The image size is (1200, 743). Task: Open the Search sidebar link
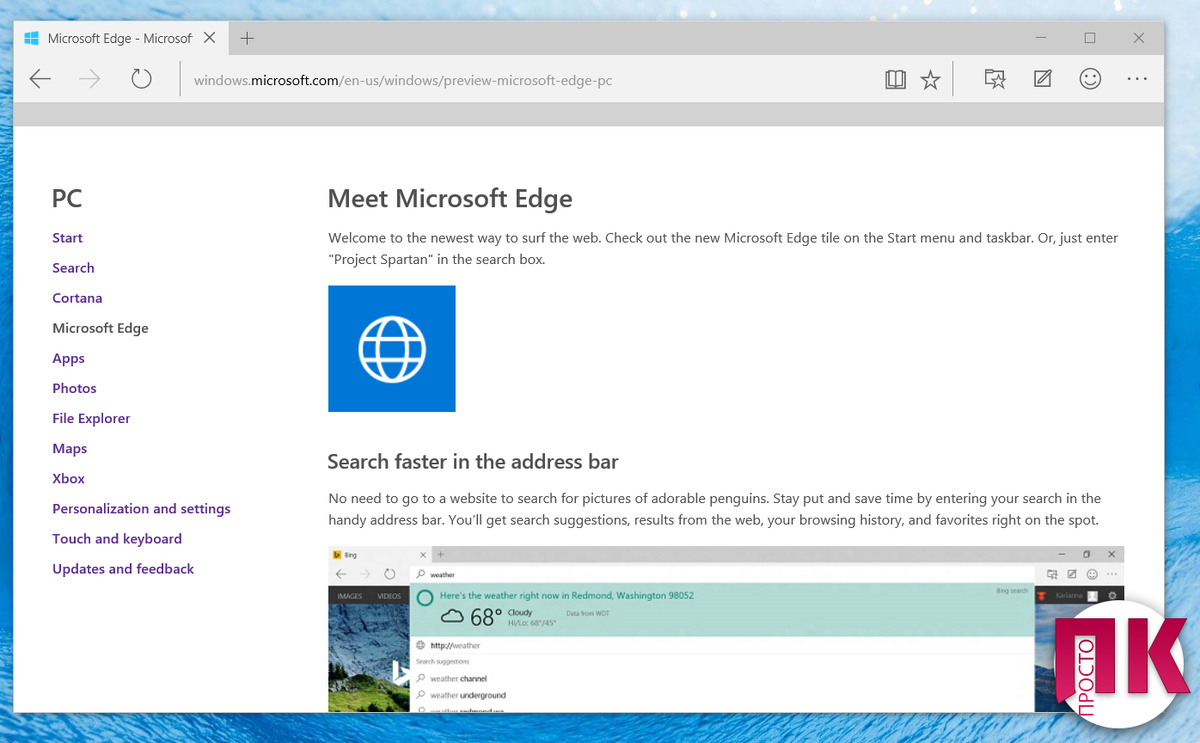(x=73, y=268)
